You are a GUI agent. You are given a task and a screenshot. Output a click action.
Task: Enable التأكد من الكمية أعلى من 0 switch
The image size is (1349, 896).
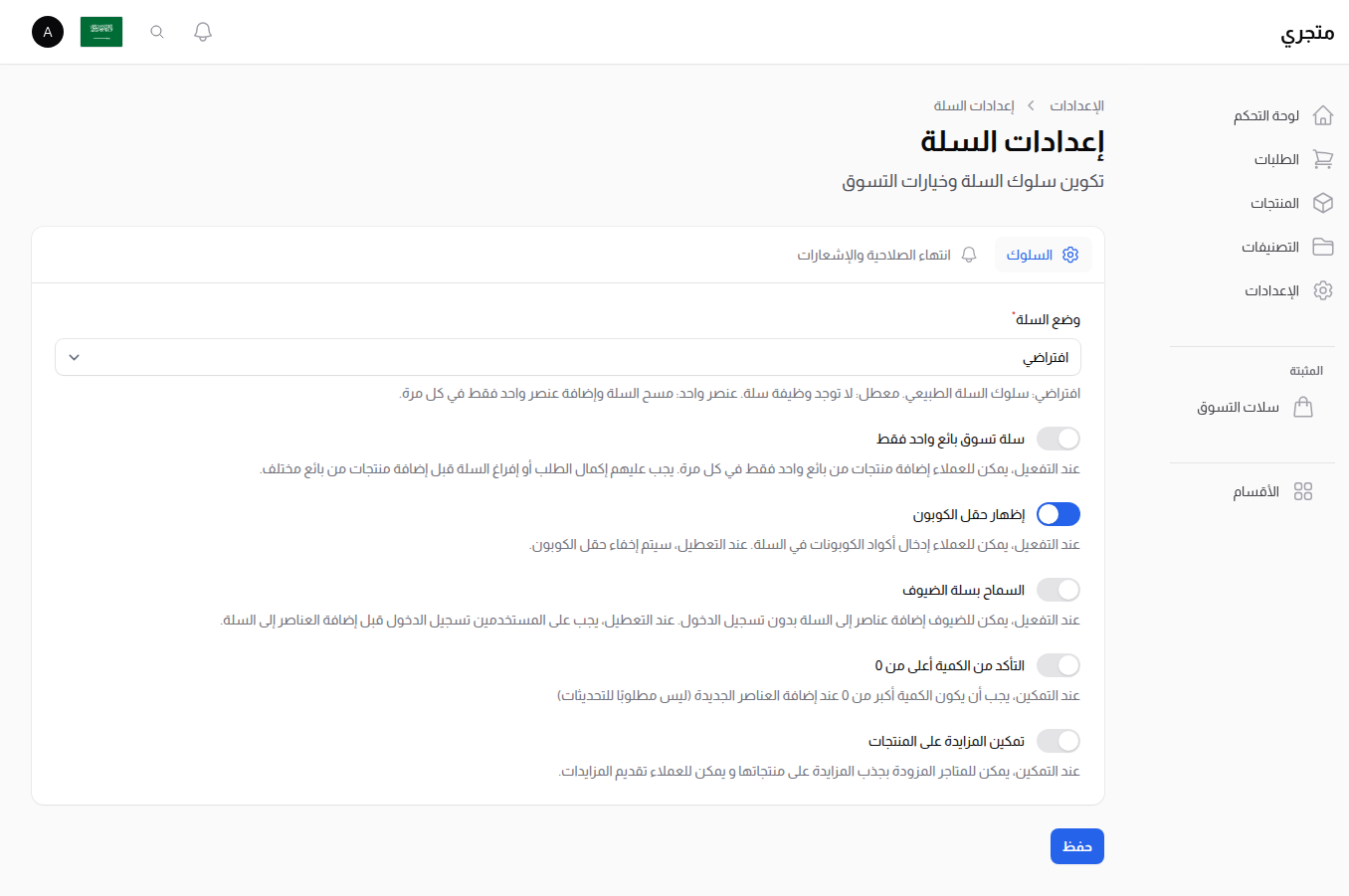(x=1058, y=665)
